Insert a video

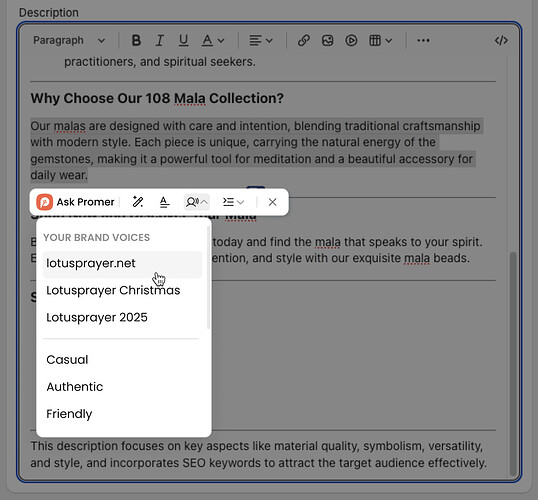point(351,40)
